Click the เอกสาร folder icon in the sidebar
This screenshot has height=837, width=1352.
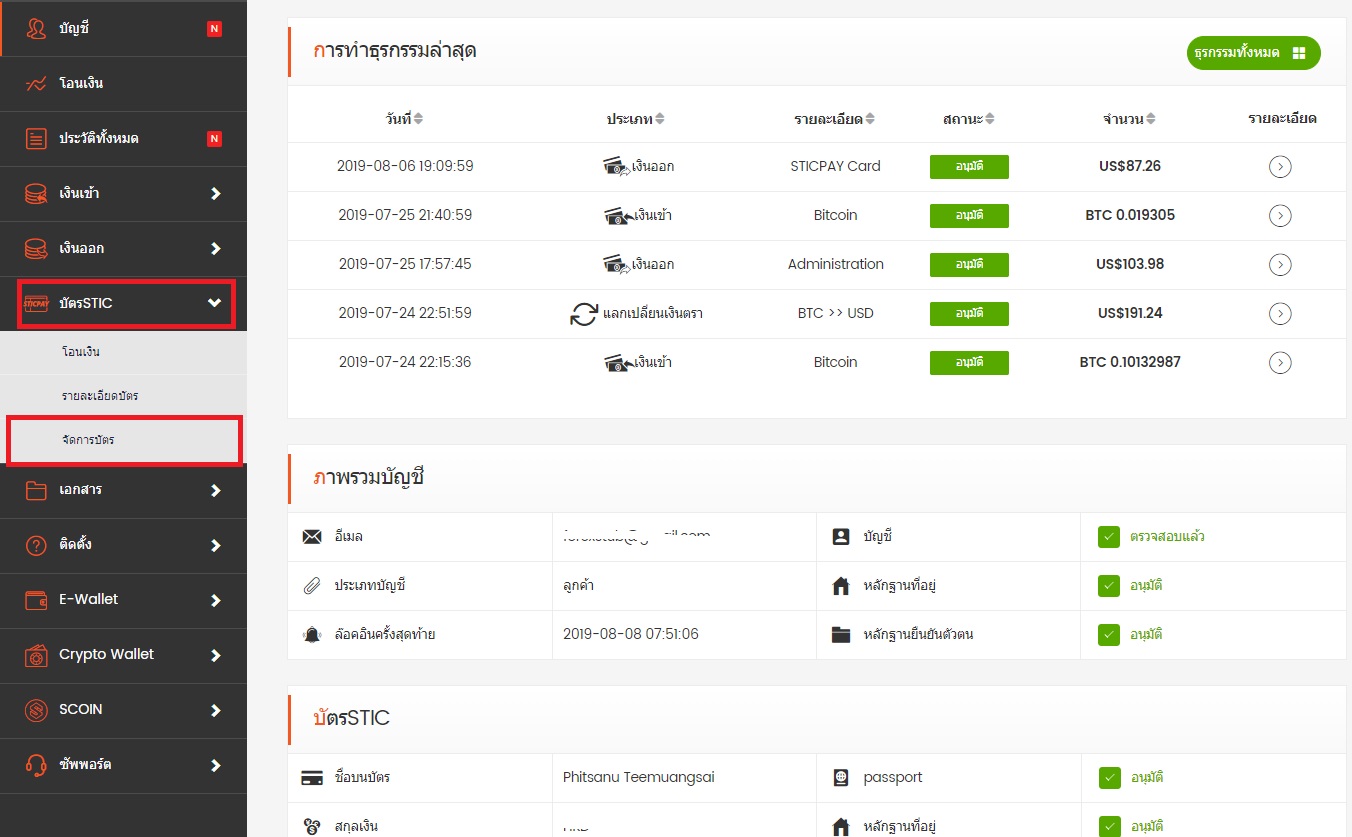click(x=36, y=490)
